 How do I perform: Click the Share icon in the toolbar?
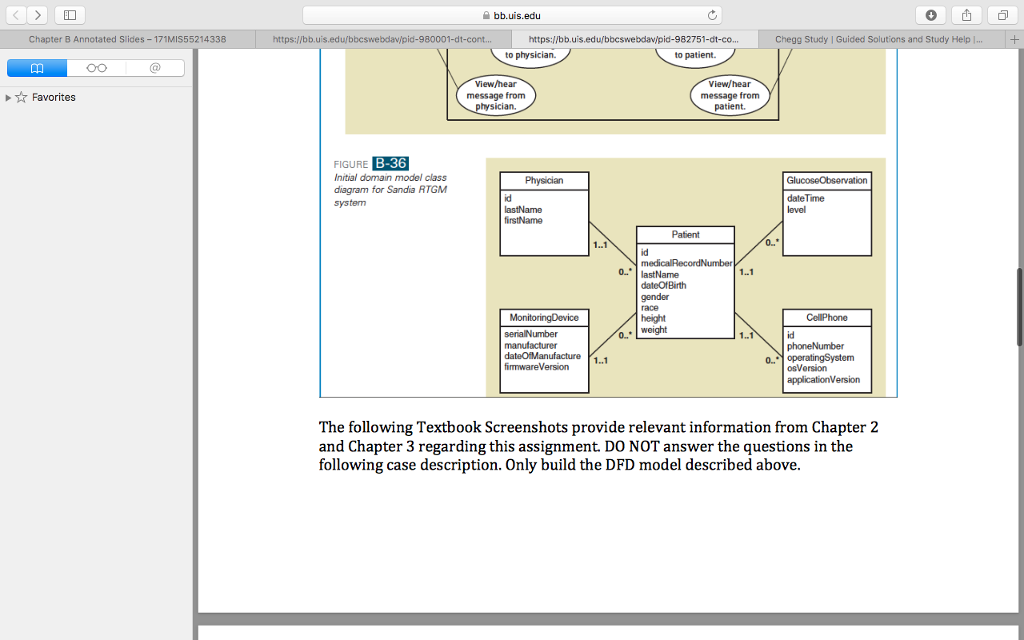[963, 15]
